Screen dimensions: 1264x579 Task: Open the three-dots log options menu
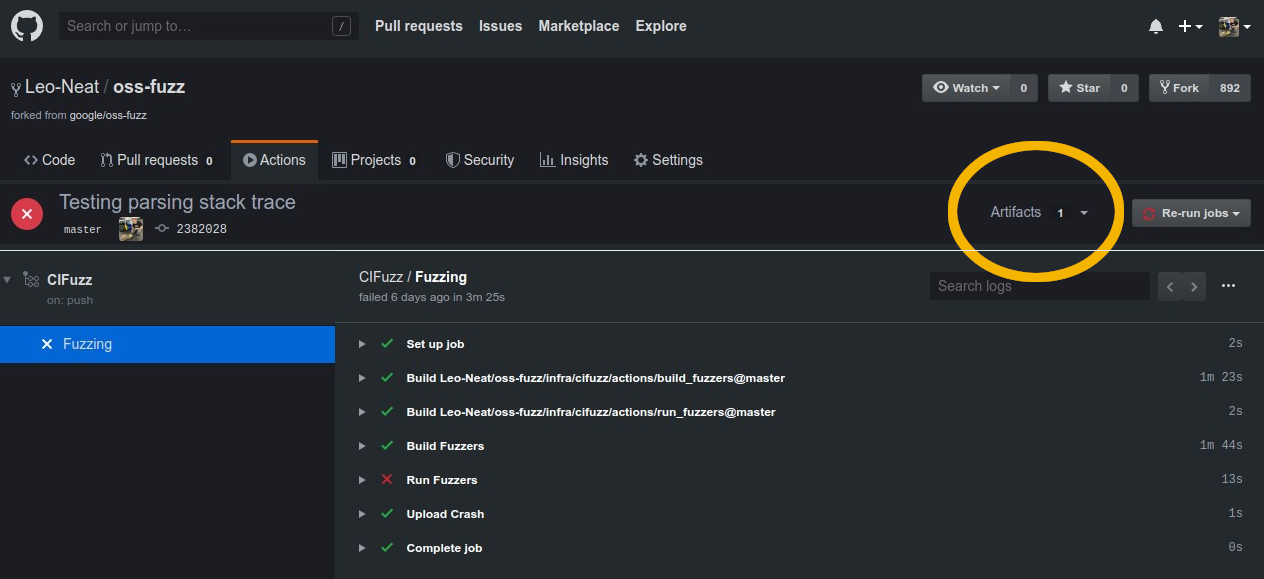point(1228,286)
